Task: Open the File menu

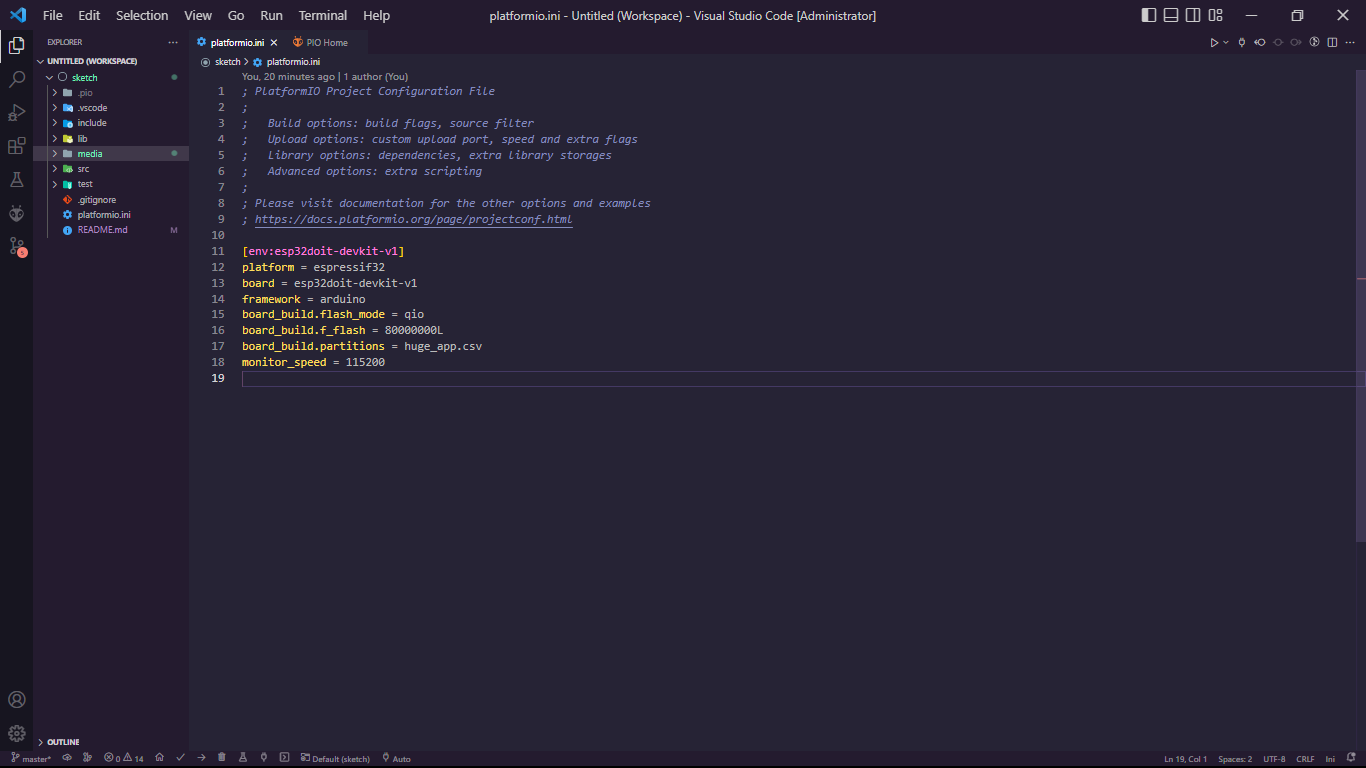Action: (x=52, y=15)
